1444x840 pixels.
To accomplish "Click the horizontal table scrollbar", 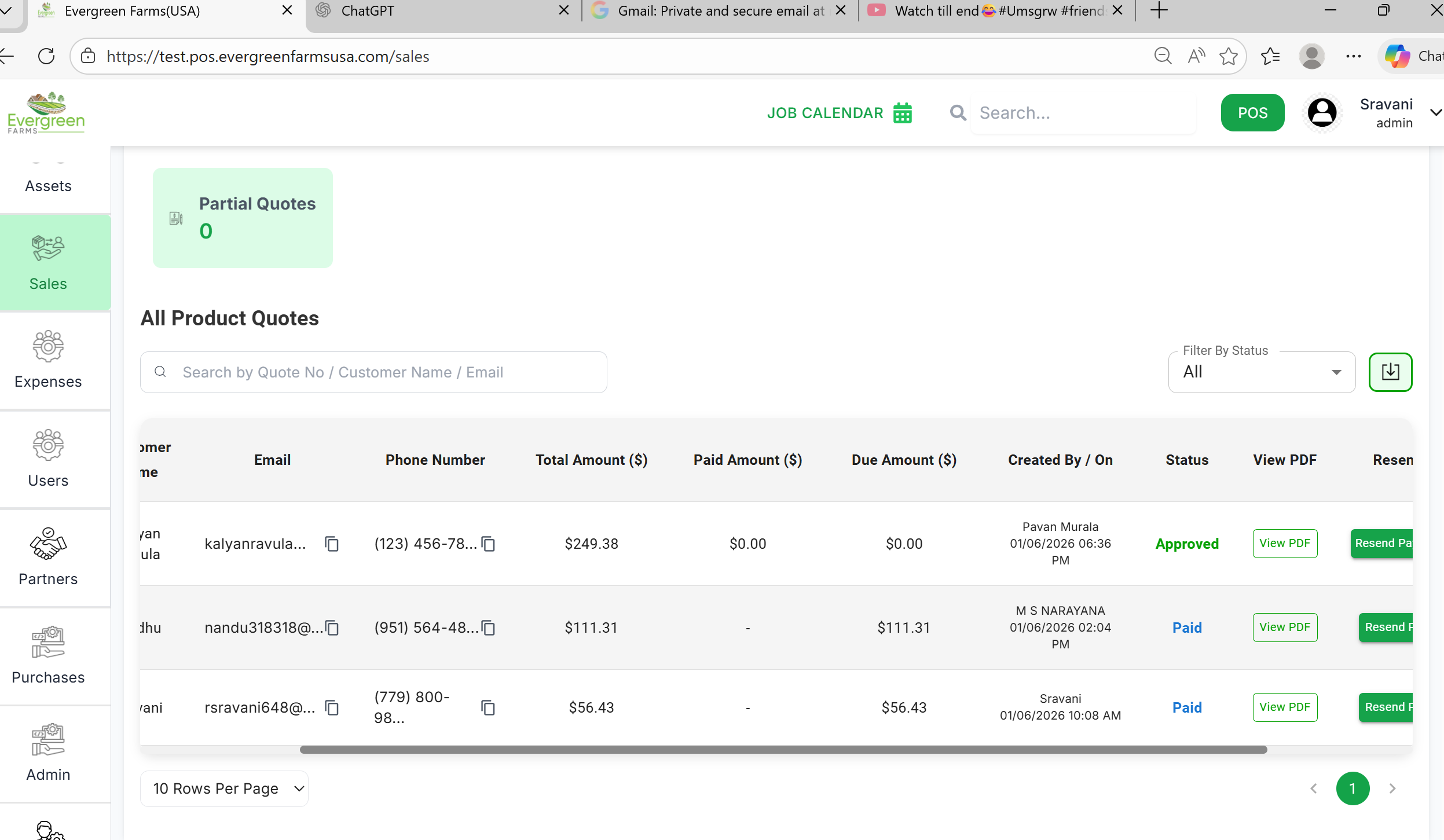I will [783, 750].
